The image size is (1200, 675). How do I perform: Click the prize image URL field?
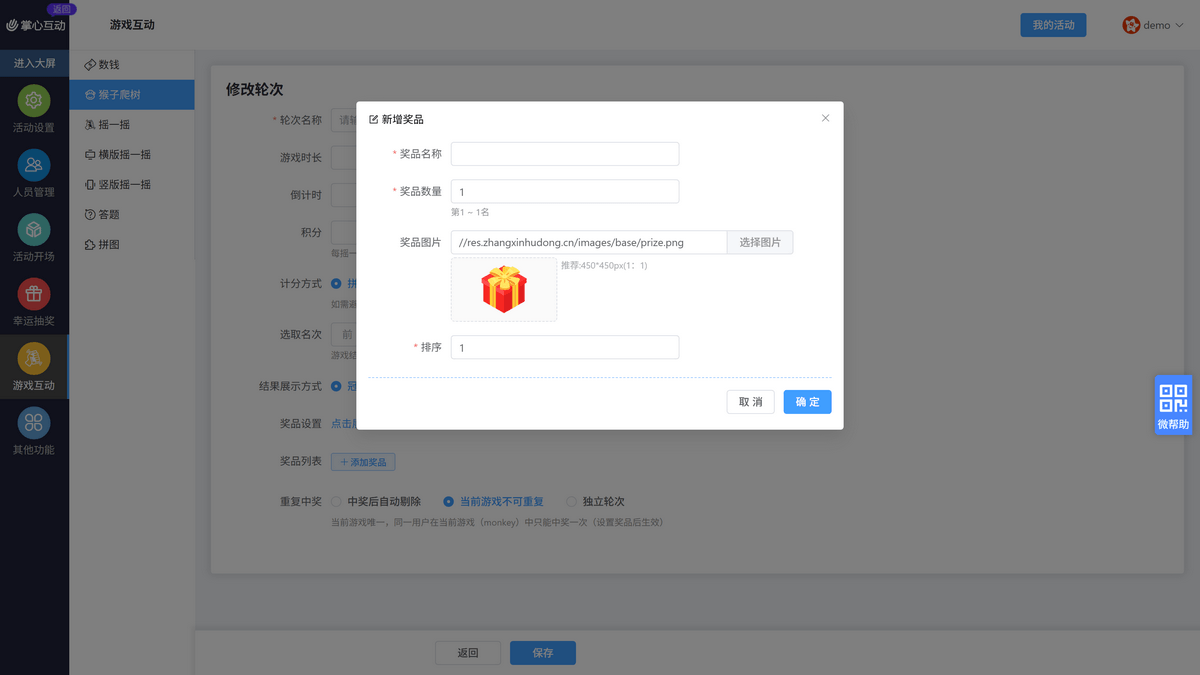(589, 242)
